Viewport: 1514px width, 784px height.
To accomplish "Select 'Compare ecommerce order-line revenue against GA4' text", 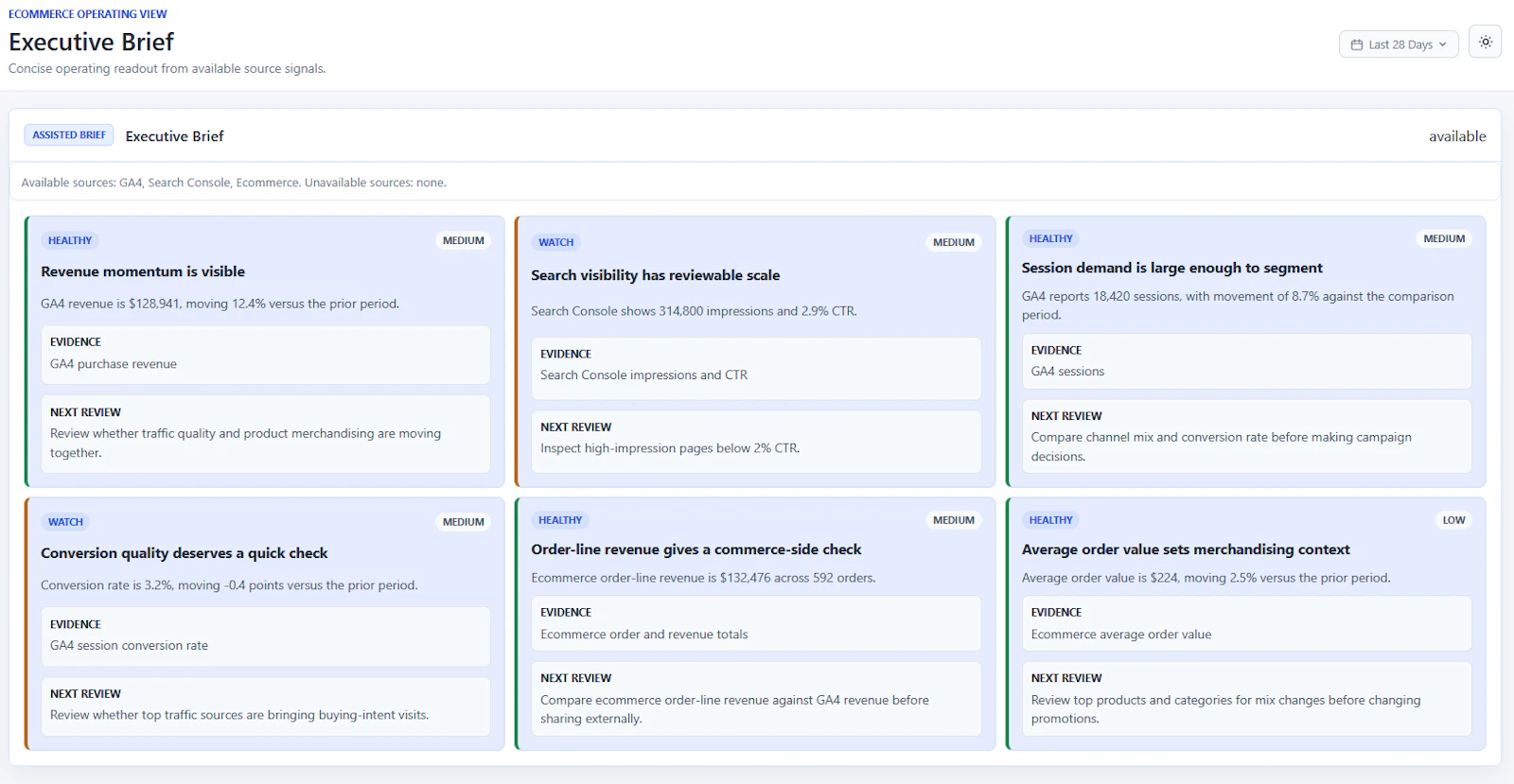I will pos(734,709).
